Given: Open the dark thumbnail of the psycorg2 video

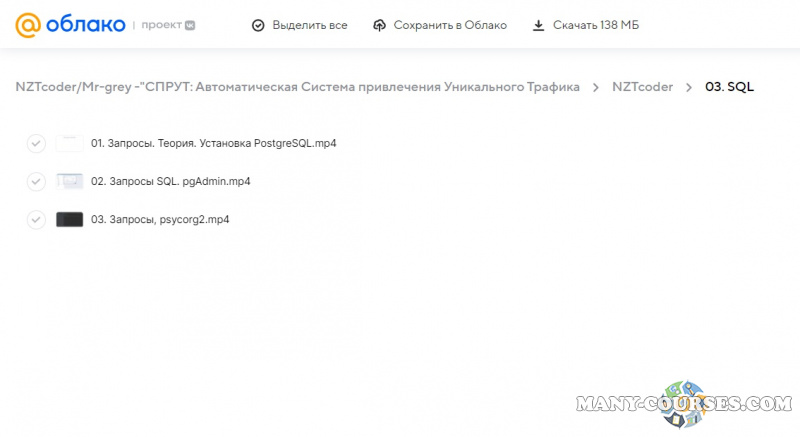Looking at the screenshot, I should tap(69, 219).
